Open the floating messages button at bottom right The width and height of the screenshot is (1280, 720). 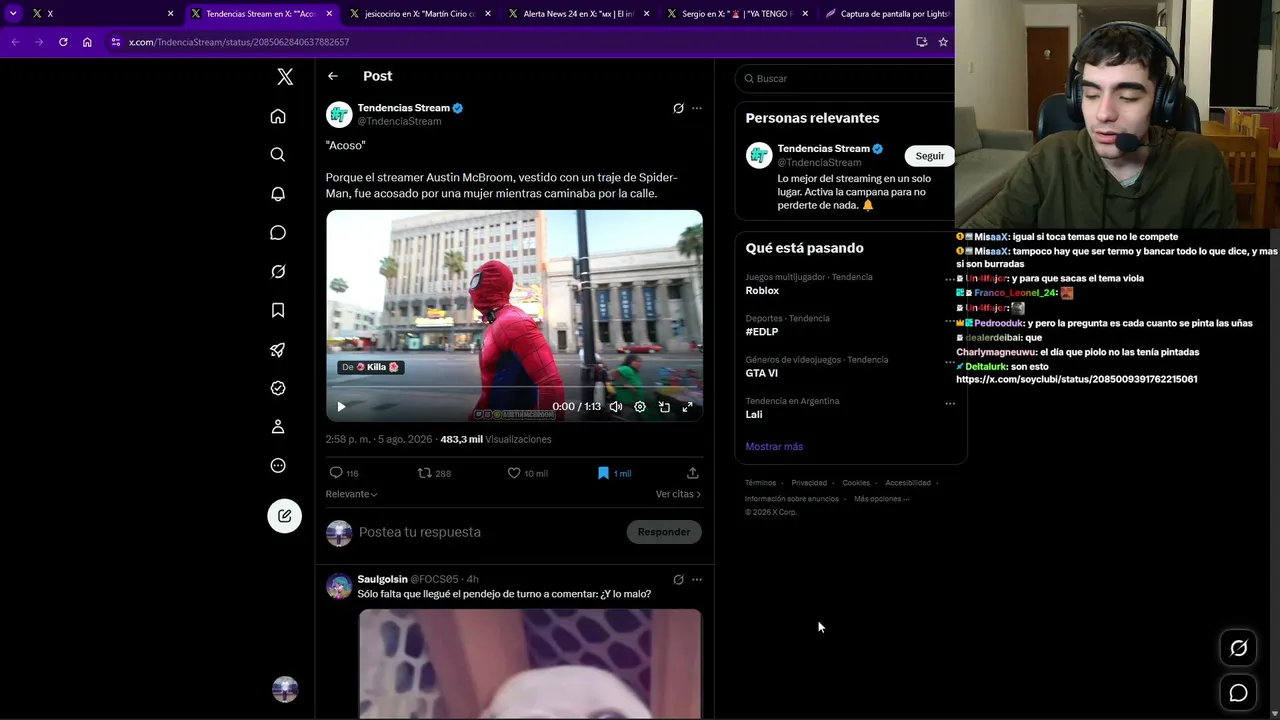(1238, 693)
